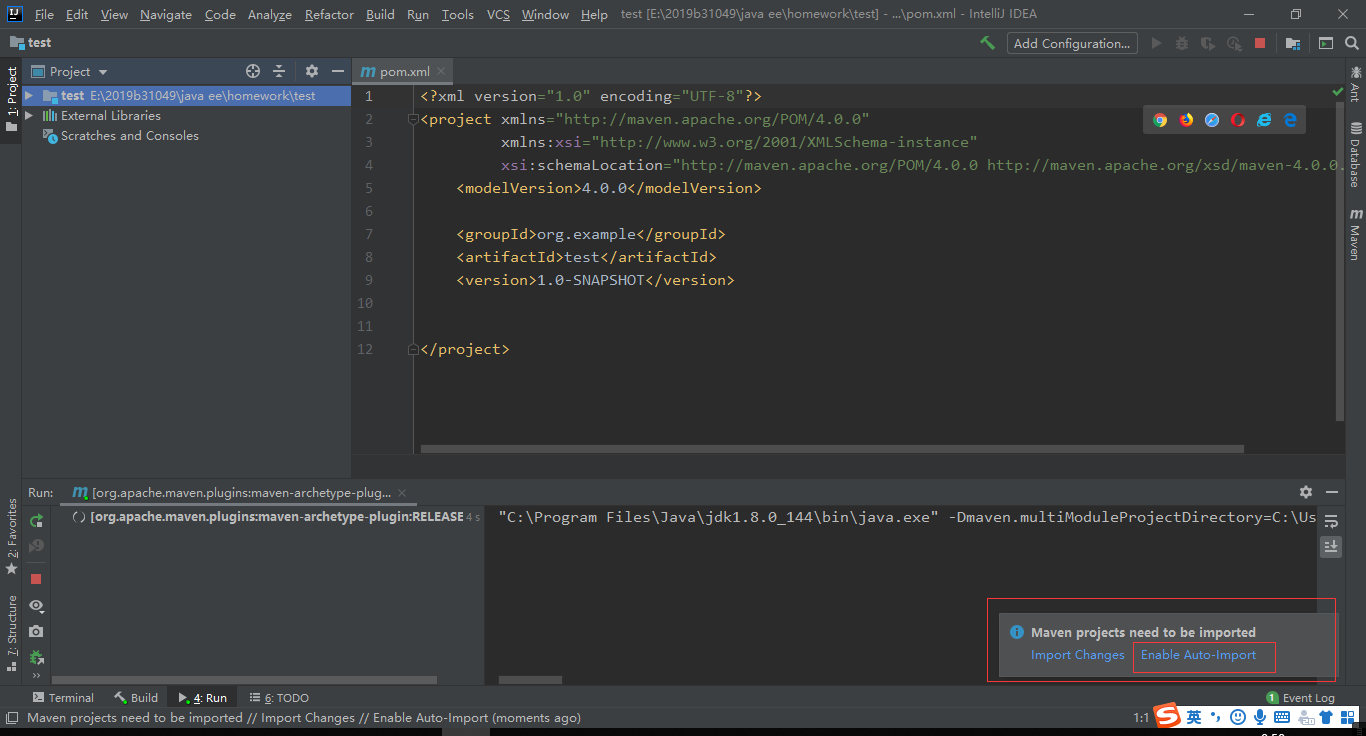Open the Project view settings gear
Viewport: 1366px width, 736px height.
point(310,71)
